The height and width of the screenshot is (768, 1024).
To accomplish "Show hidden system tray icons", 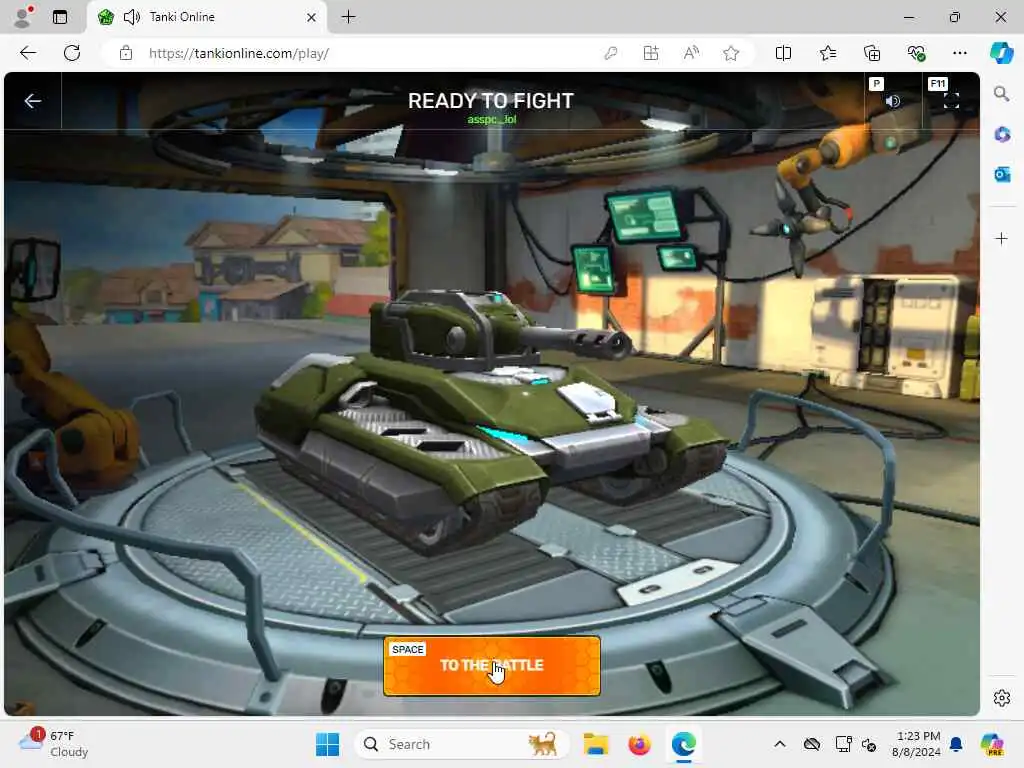I will (x=780, y=744).
